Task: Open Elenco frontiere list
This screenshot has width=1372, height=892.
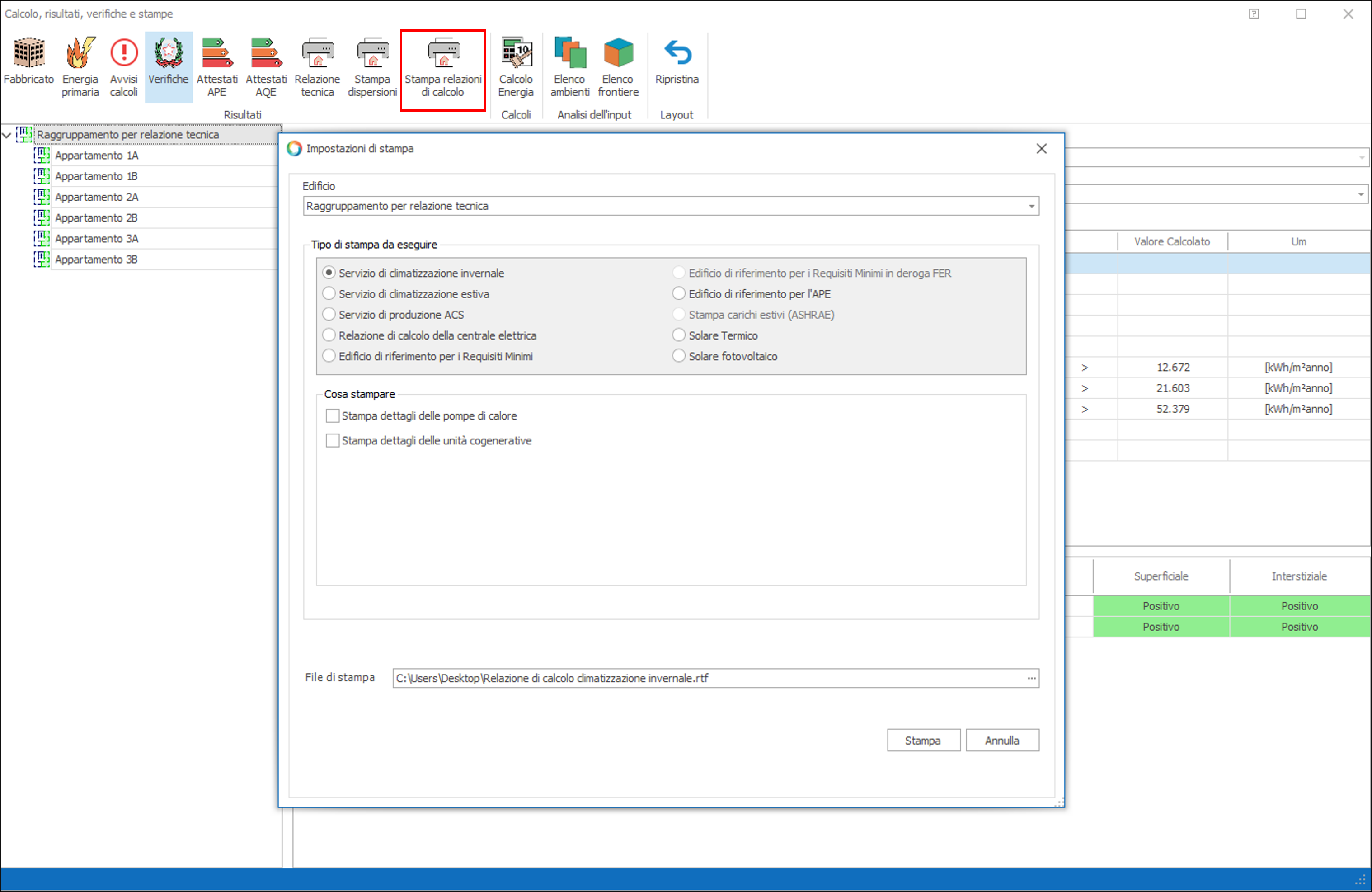Action: tap(618, 67)
